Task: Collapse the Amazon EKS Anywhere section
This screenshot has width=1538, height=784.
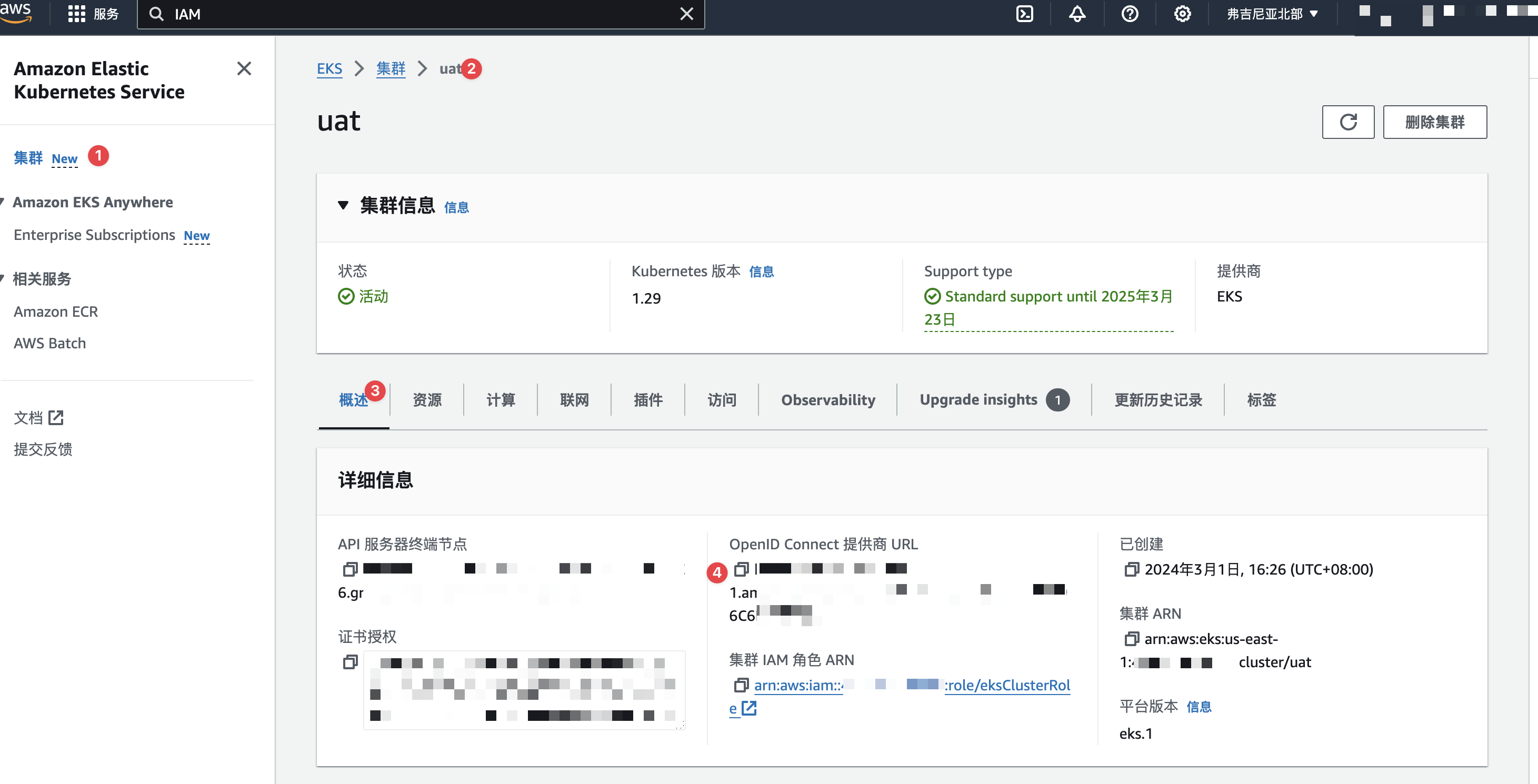Action: pos(3,202)
